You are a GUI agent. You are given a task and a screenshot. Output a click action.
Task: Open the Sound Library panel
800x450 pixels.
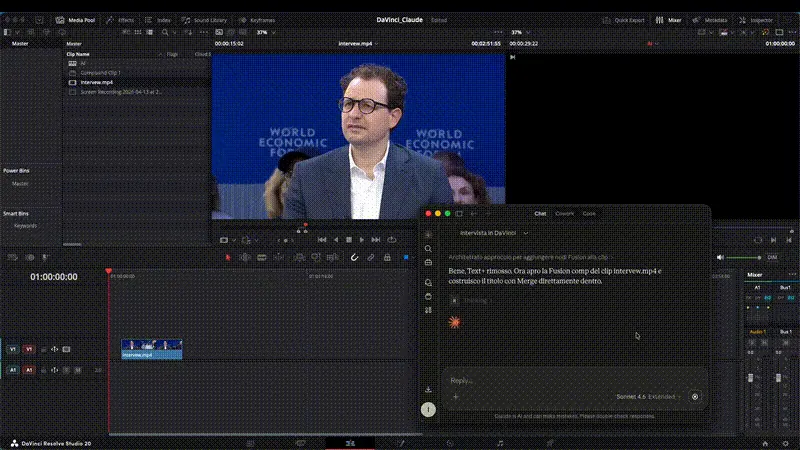(x=204, y=20)
